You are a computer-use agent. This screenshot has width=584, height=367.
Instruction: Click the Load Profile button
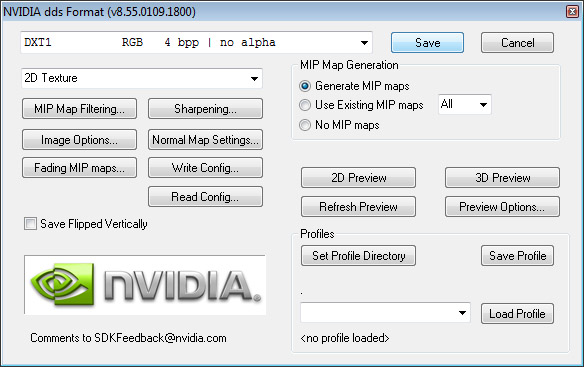[517, 314]
